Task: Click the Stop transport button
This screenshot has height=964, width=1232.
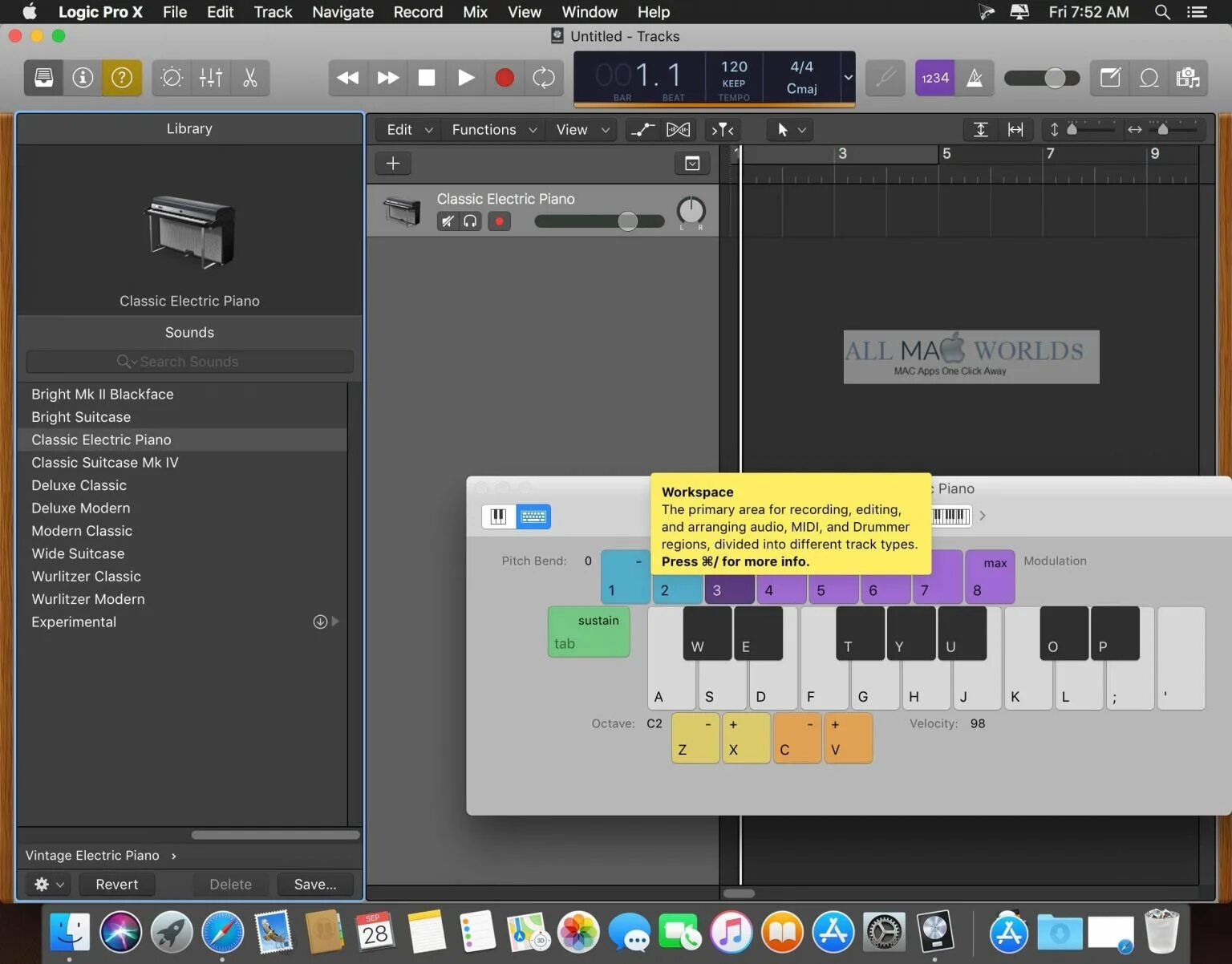Action: [427, 78]
